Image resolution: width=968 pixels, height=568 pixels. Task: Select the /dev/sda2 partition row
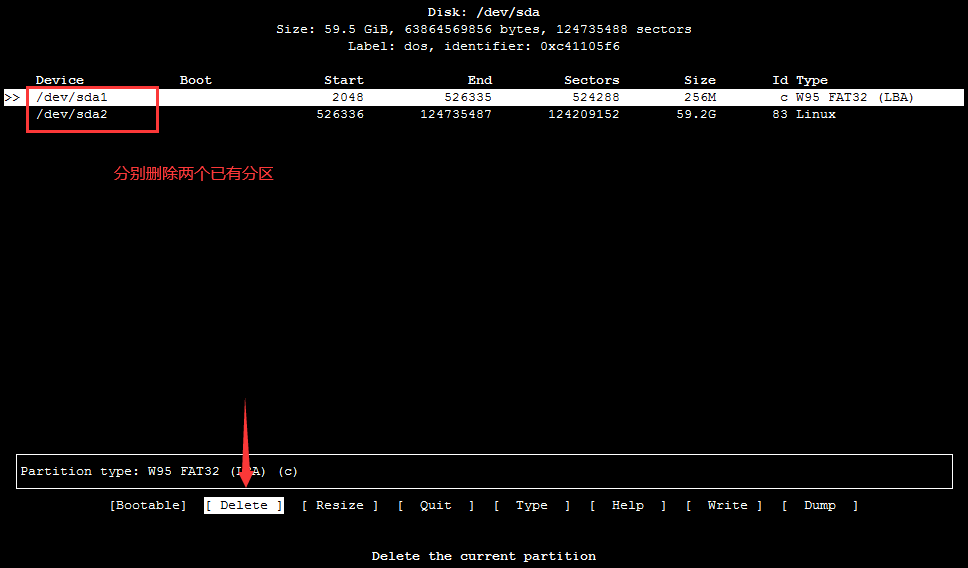point(72,114)
